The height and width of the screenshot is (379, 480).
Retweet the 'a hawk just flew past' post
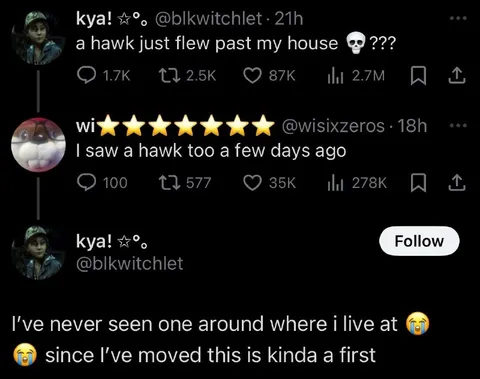pyautogui.click(x=187, y=76)
